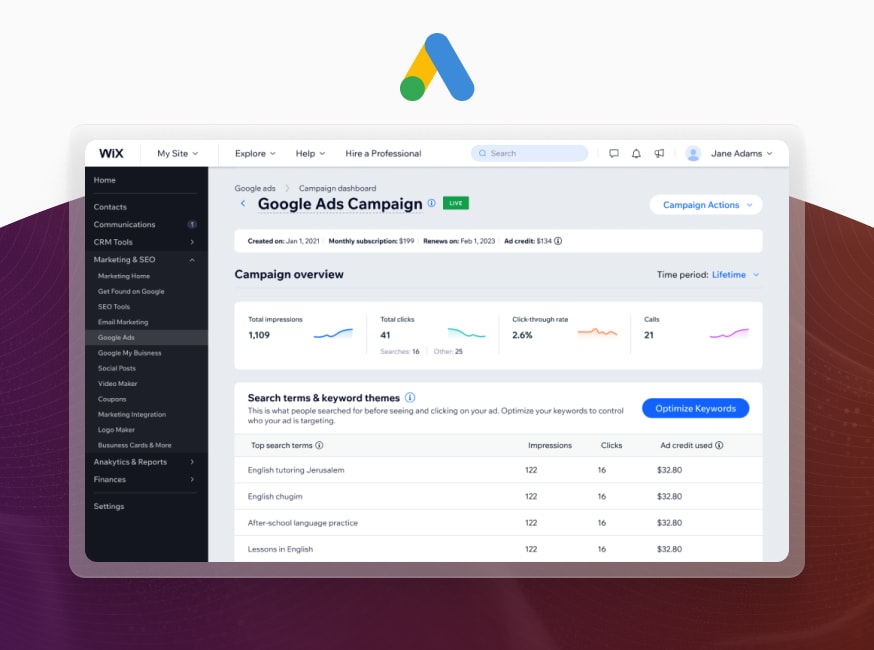Click info icon next to Google Ads Campaign
Screen dimensions: 874x650
tap(432, 203)
